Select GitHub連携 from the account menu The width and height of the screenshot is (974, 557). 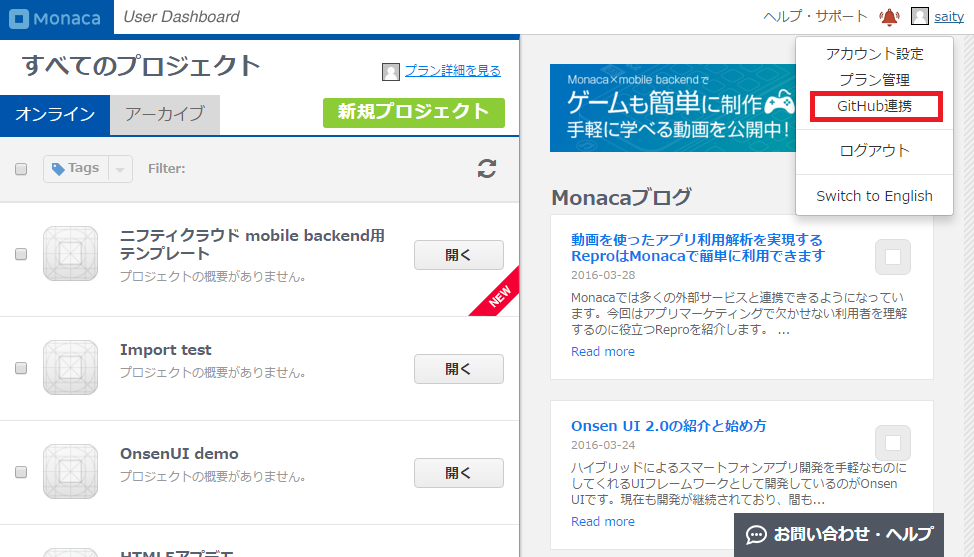click(874, 106)
